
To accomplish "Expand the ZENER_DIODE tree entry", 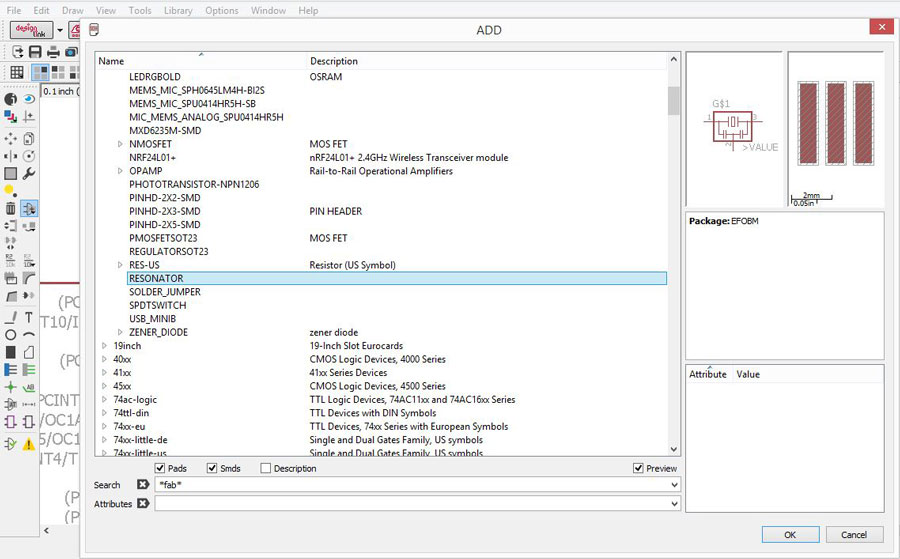I will [120, 332].
